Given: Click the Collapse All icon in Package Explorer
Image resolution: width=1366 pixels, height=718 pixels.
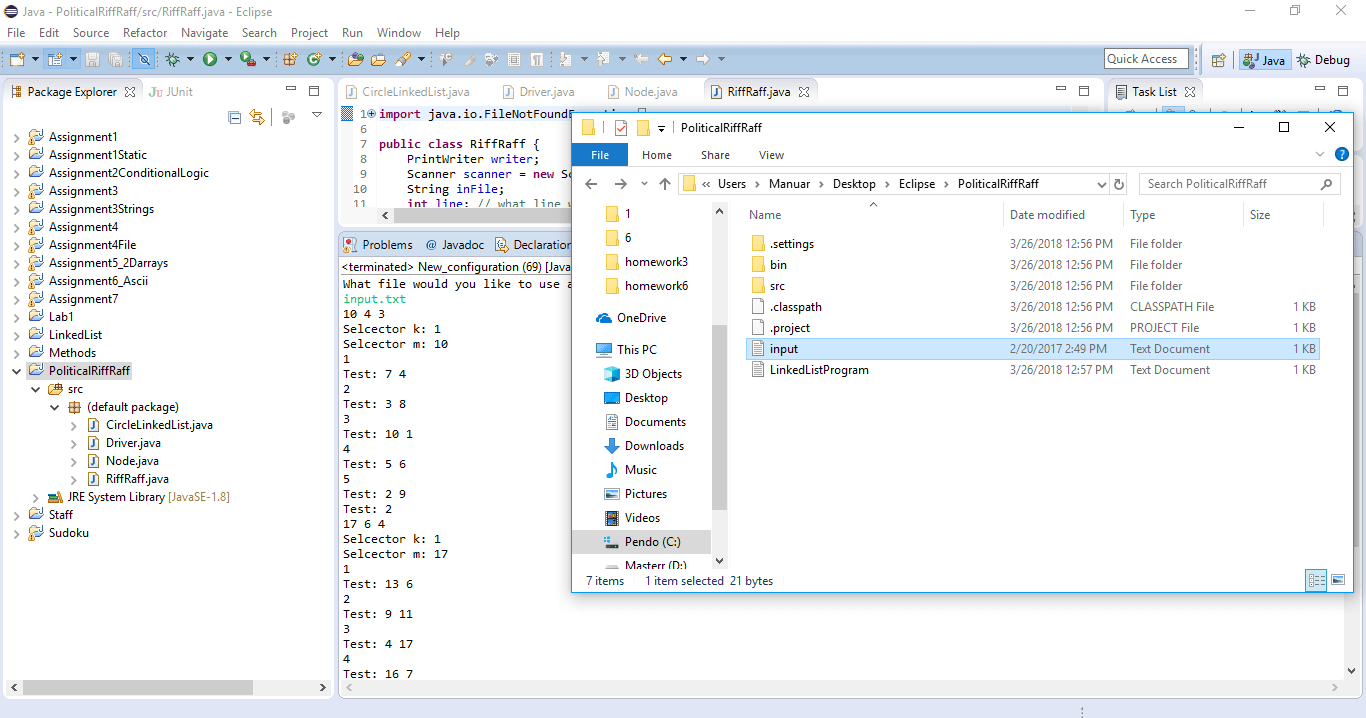Looking at the screenshot, I should [x=235, y=117].
